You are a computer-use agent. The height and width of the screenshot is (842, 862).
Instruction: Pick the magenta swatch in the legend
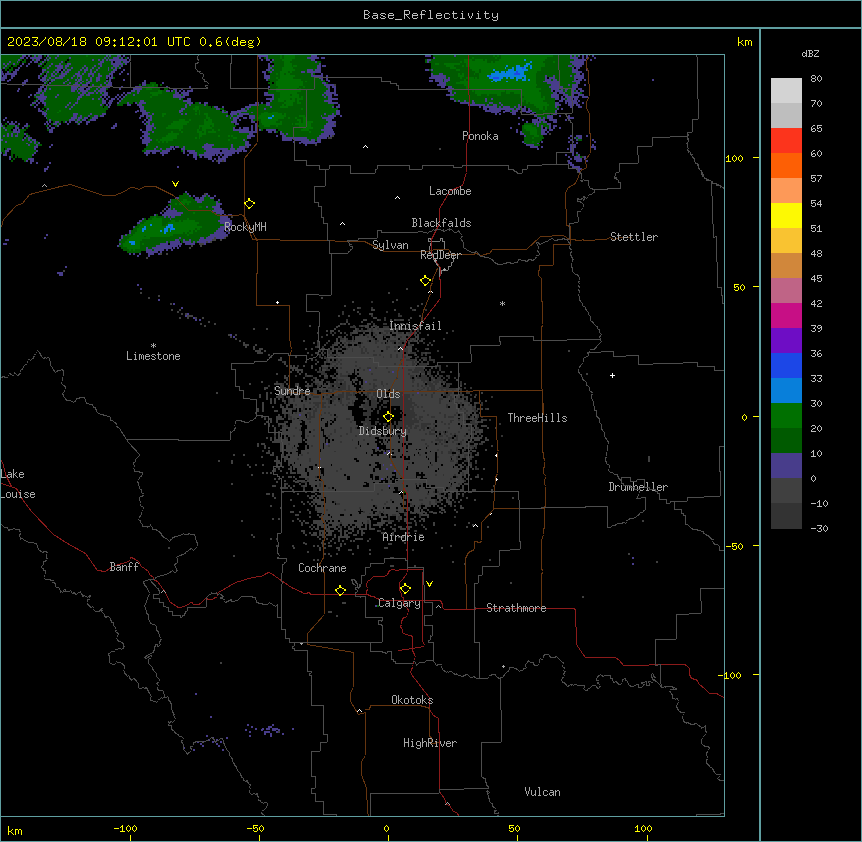pyautogui.click(x=786, y=315)
